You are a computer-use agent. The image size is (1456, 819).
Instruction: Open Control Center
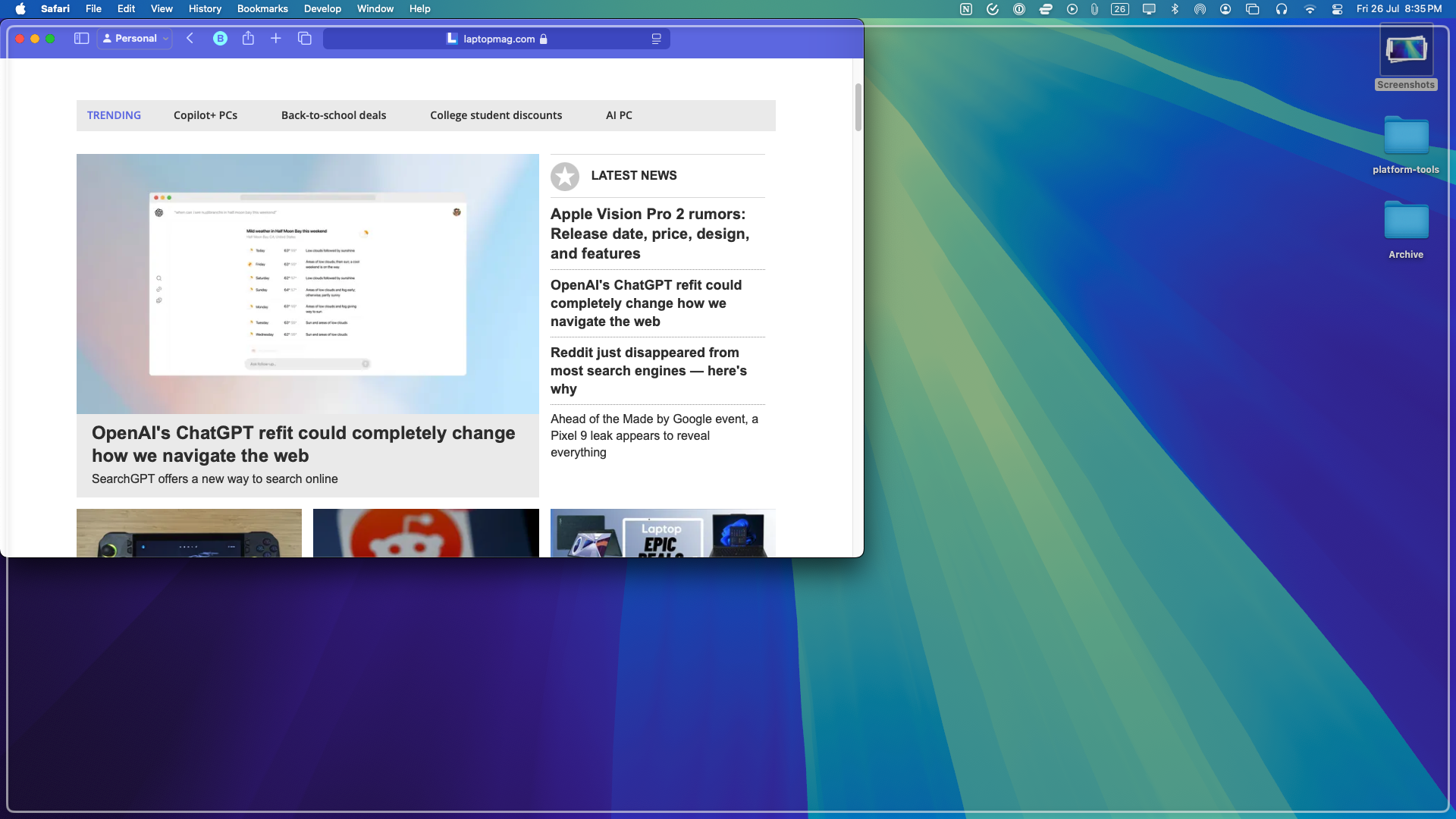[x=1337, y=9]
